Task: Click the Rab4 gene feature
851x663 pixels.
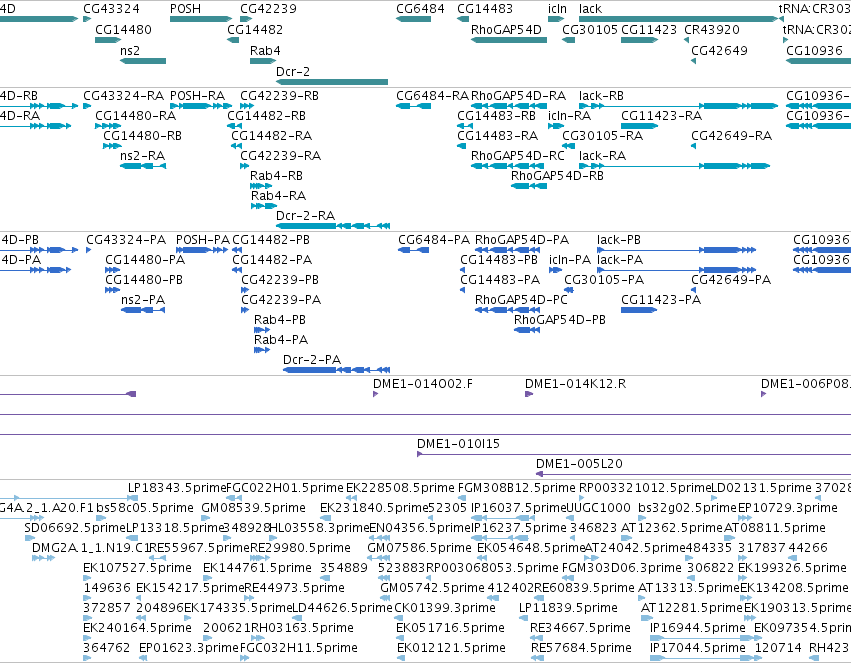Action: [x=263, y=61]
